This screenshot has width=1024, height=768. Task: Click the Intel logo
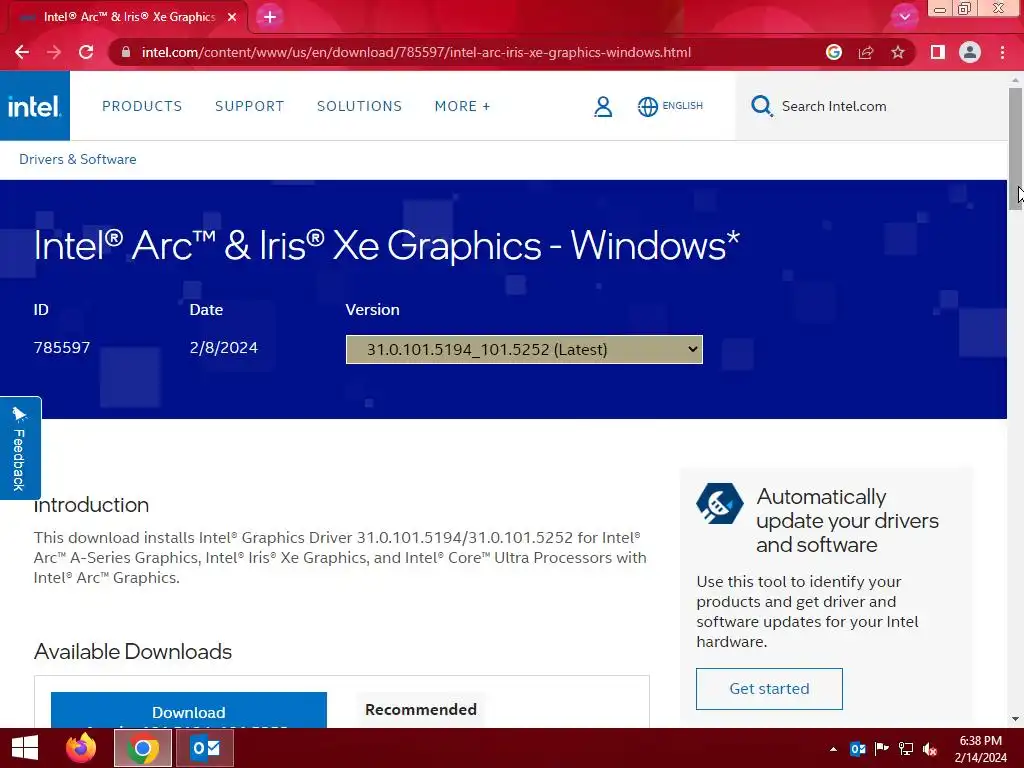coord(35,106)
